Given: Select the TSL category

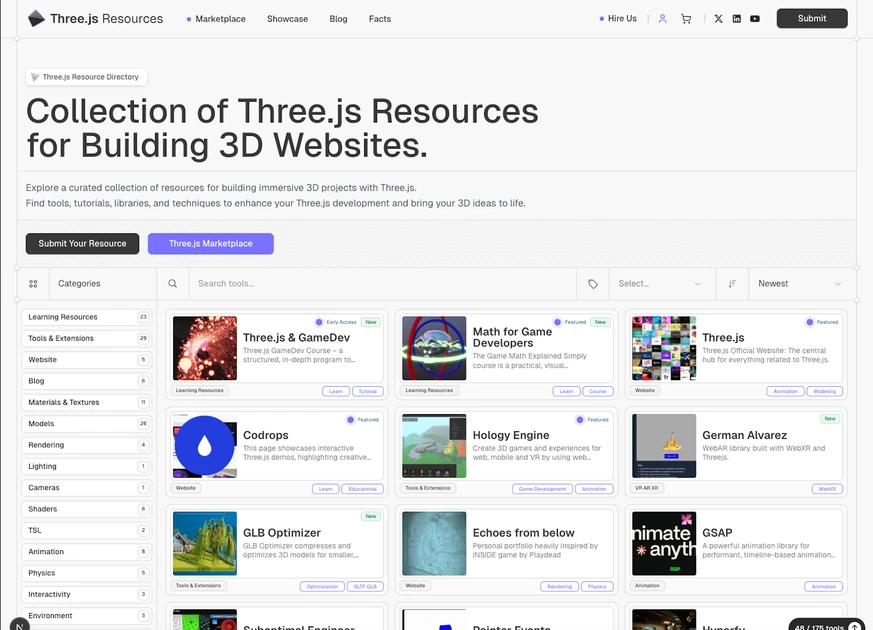Looking at the screenshot, I should (86, 530).
